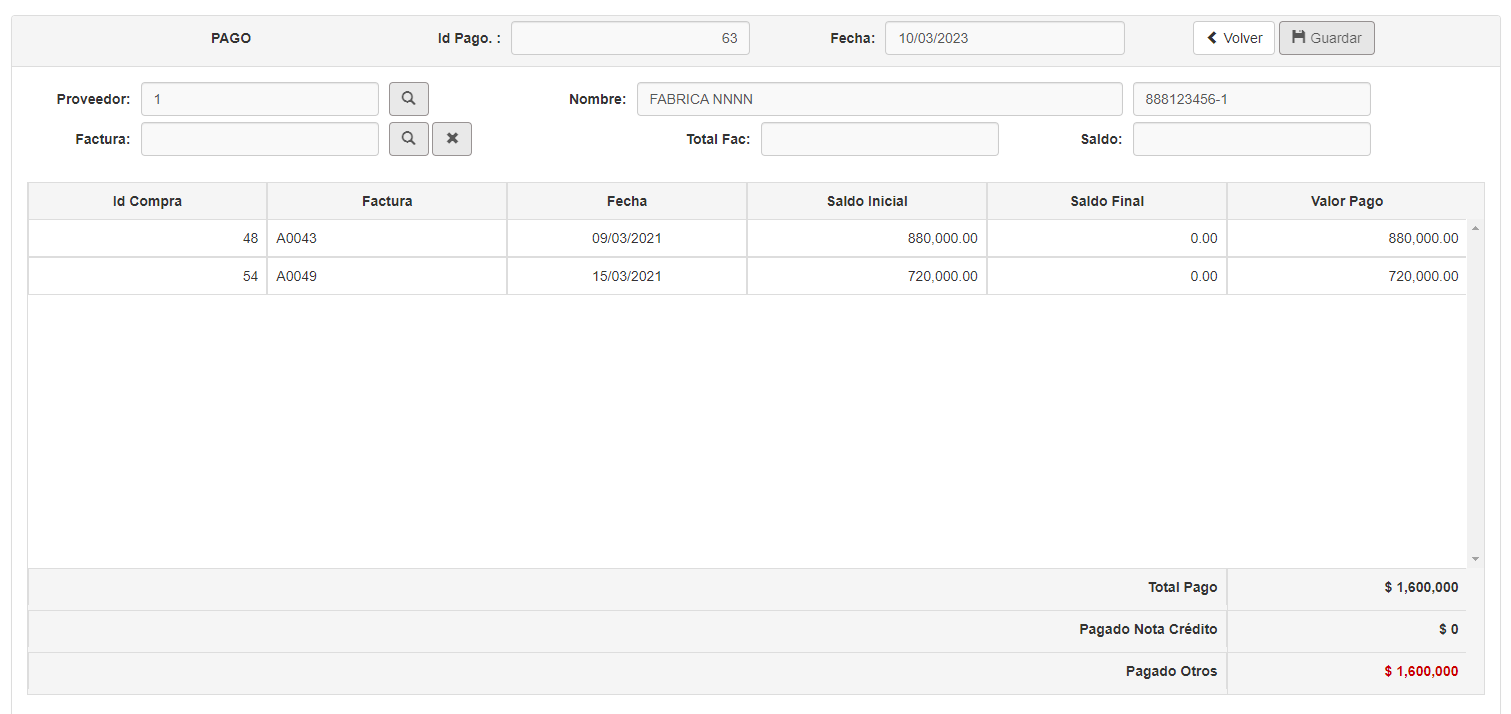Click the Guardar save button
1511x714 pixels.
(x=1326, y=38)
